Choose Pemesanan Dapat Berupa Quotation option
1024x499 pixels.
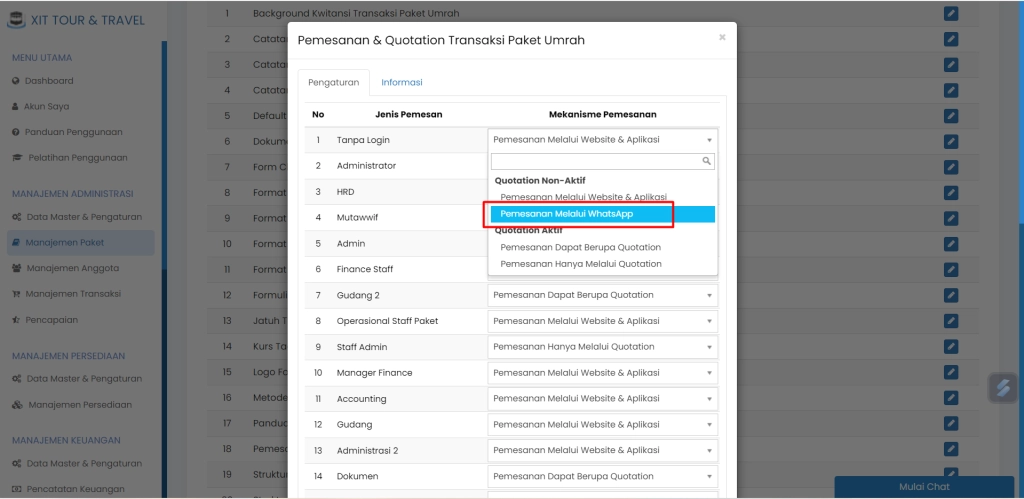580,247
